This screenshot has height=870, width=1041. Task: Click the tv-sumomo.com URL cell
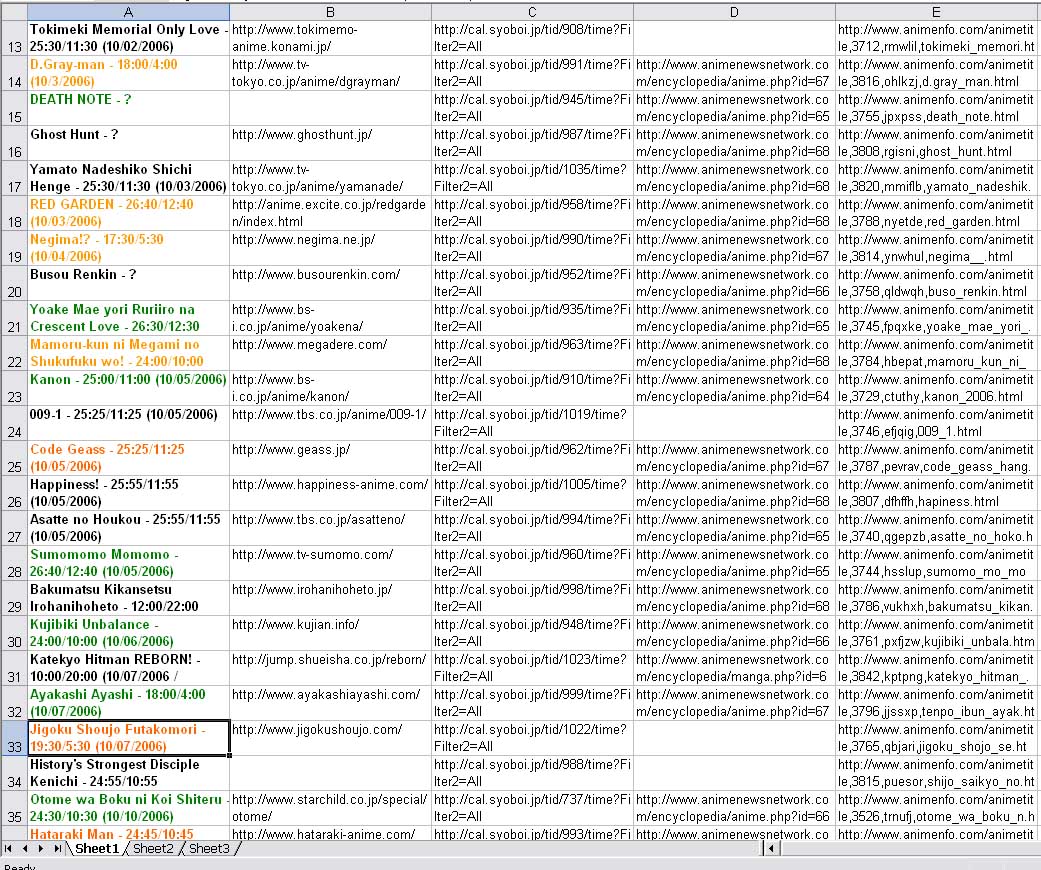[330, 563]
